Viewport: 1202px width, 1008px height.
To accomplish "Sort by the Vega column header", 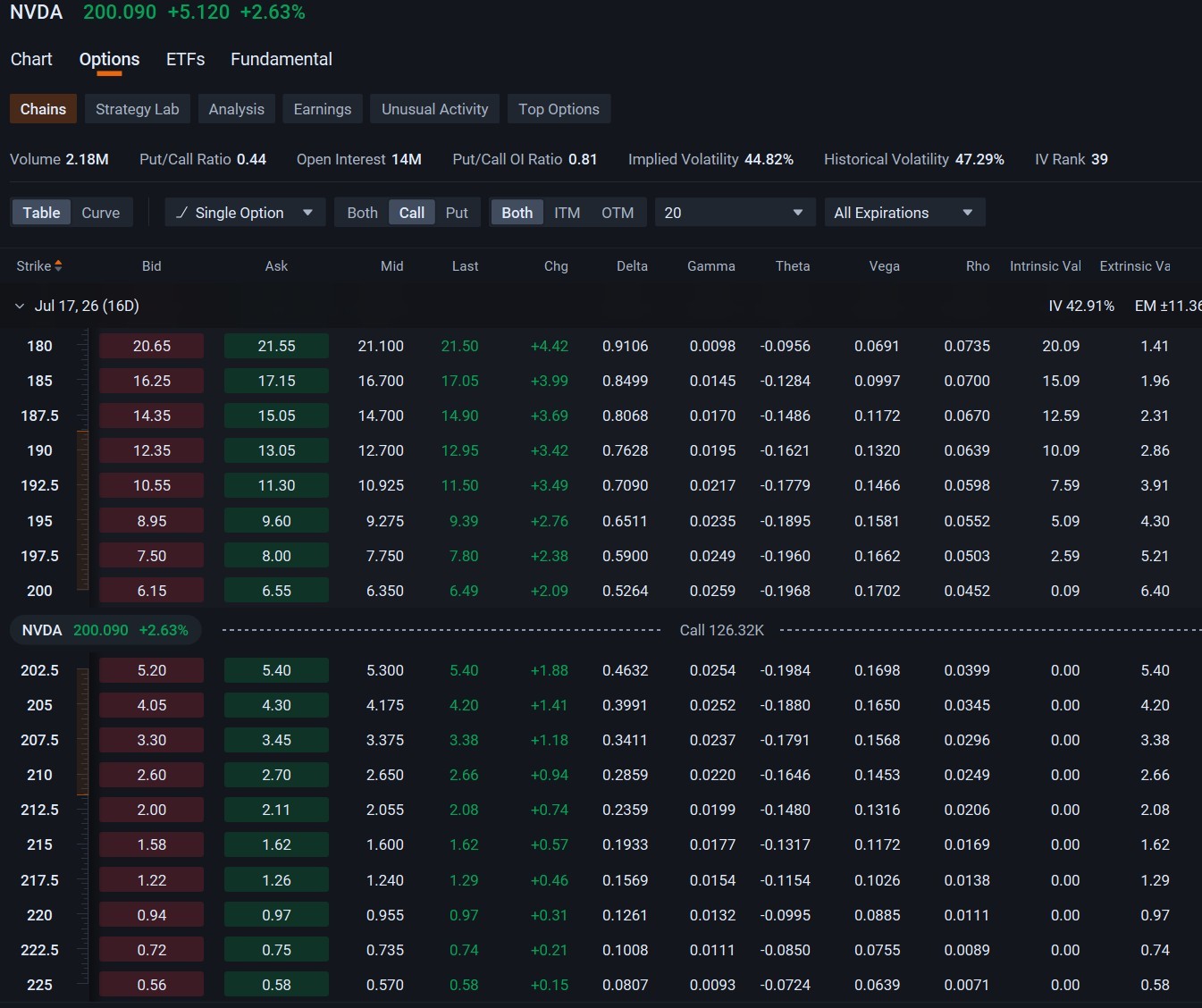I will [x=885, y=265].
